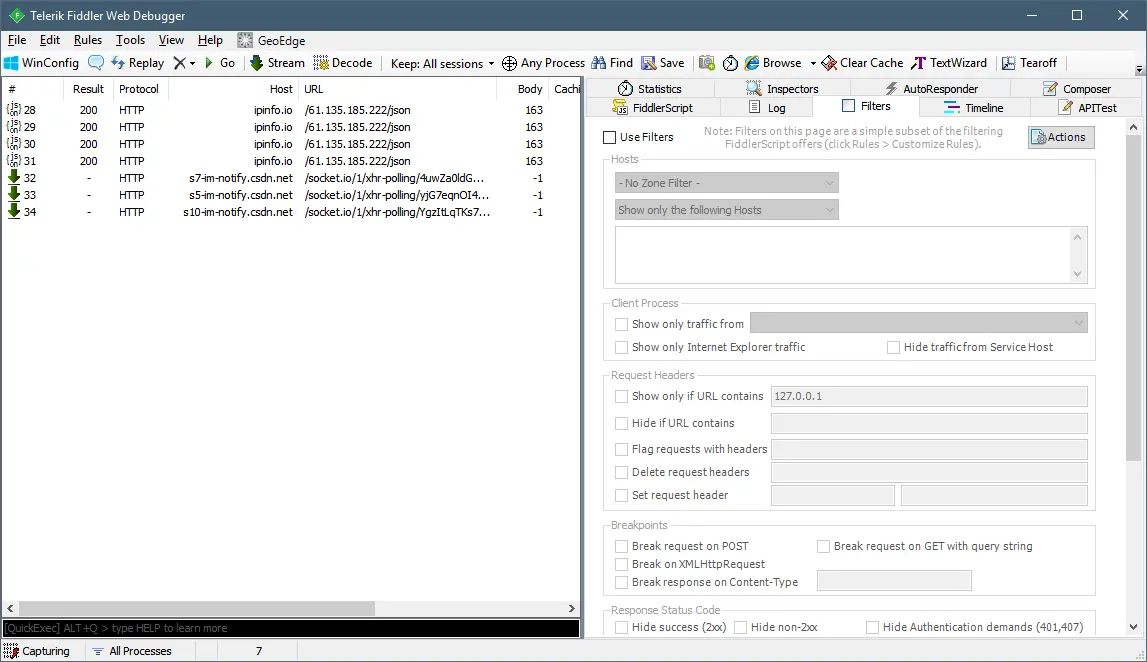The image size is (1147, 662).
Task: Open the Actions button in Filters
Action: point(1061,137)
